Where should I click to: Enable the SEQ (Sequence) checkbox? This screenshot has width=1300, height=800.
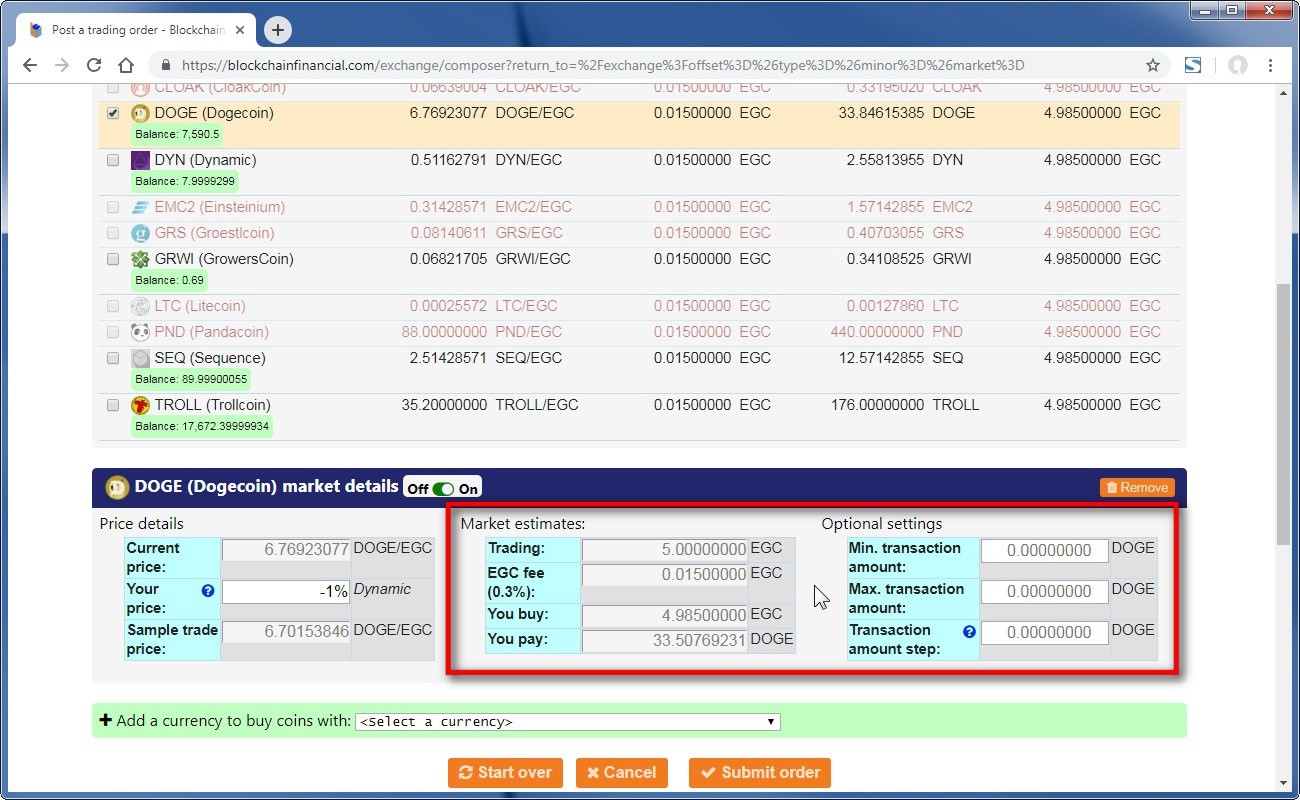(113, 358)
